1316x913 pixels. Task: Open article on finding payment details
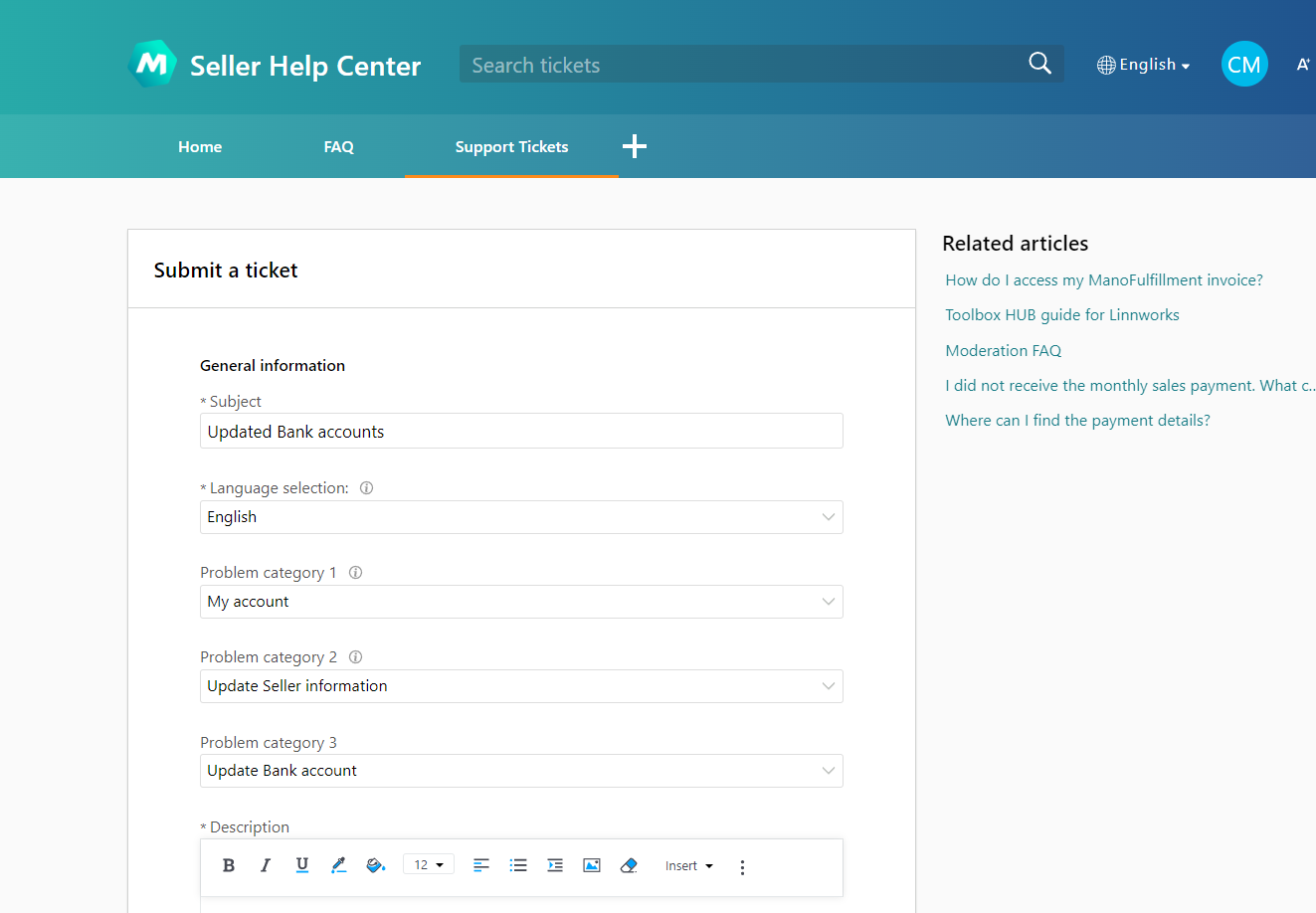click(x=1078, y=421)
